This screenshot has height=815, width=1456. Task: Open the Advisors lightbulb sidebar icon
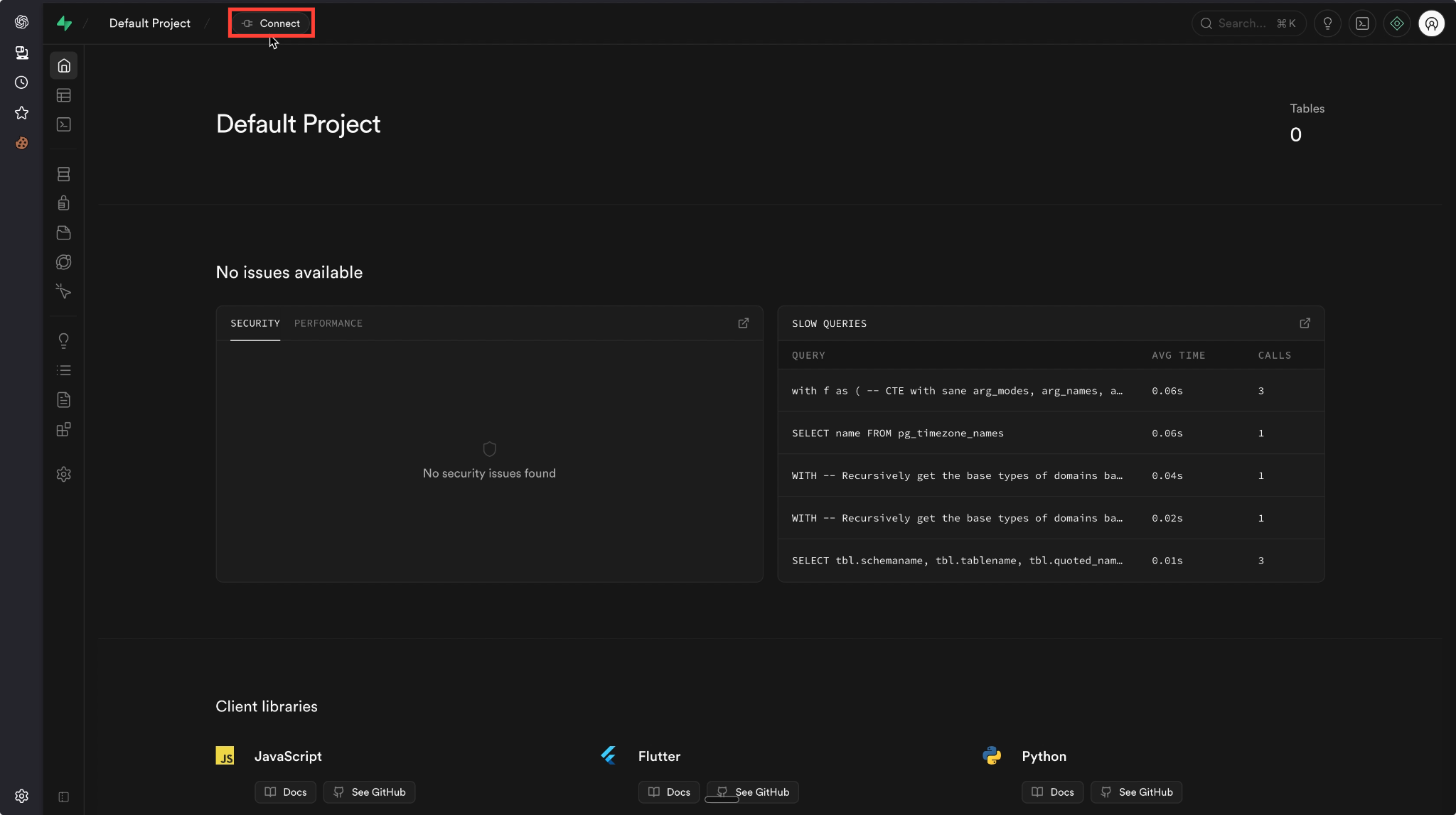click(64, 341)
